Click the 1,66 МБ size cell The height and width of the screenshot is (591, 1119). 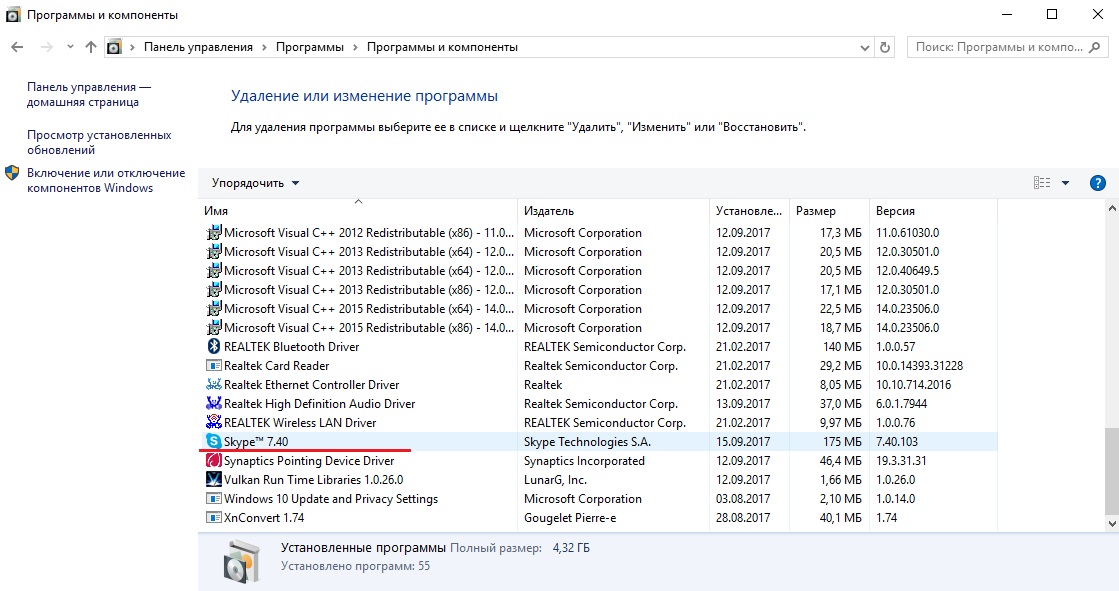click(841, 480)
